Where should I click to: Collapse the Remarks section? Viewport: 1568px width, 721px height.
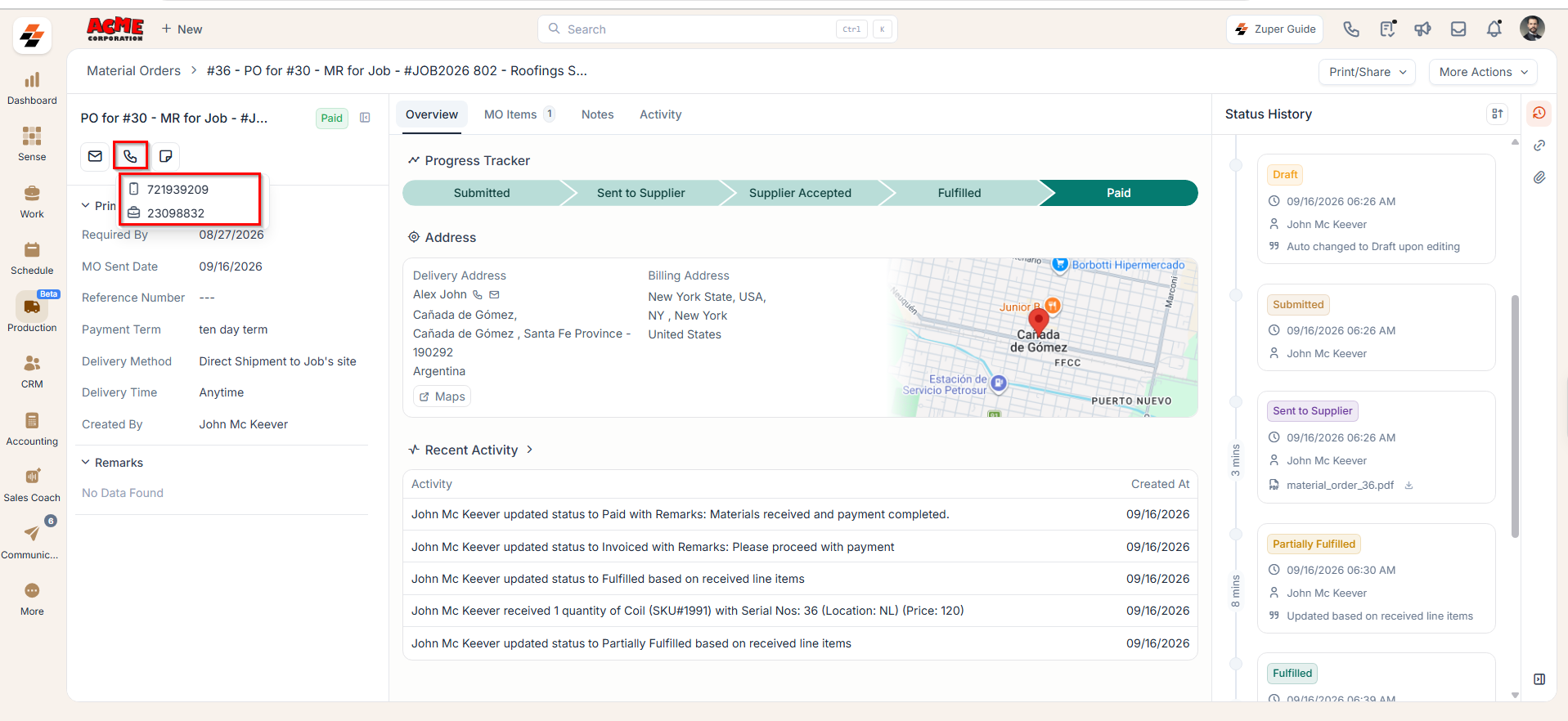point(86,463)
